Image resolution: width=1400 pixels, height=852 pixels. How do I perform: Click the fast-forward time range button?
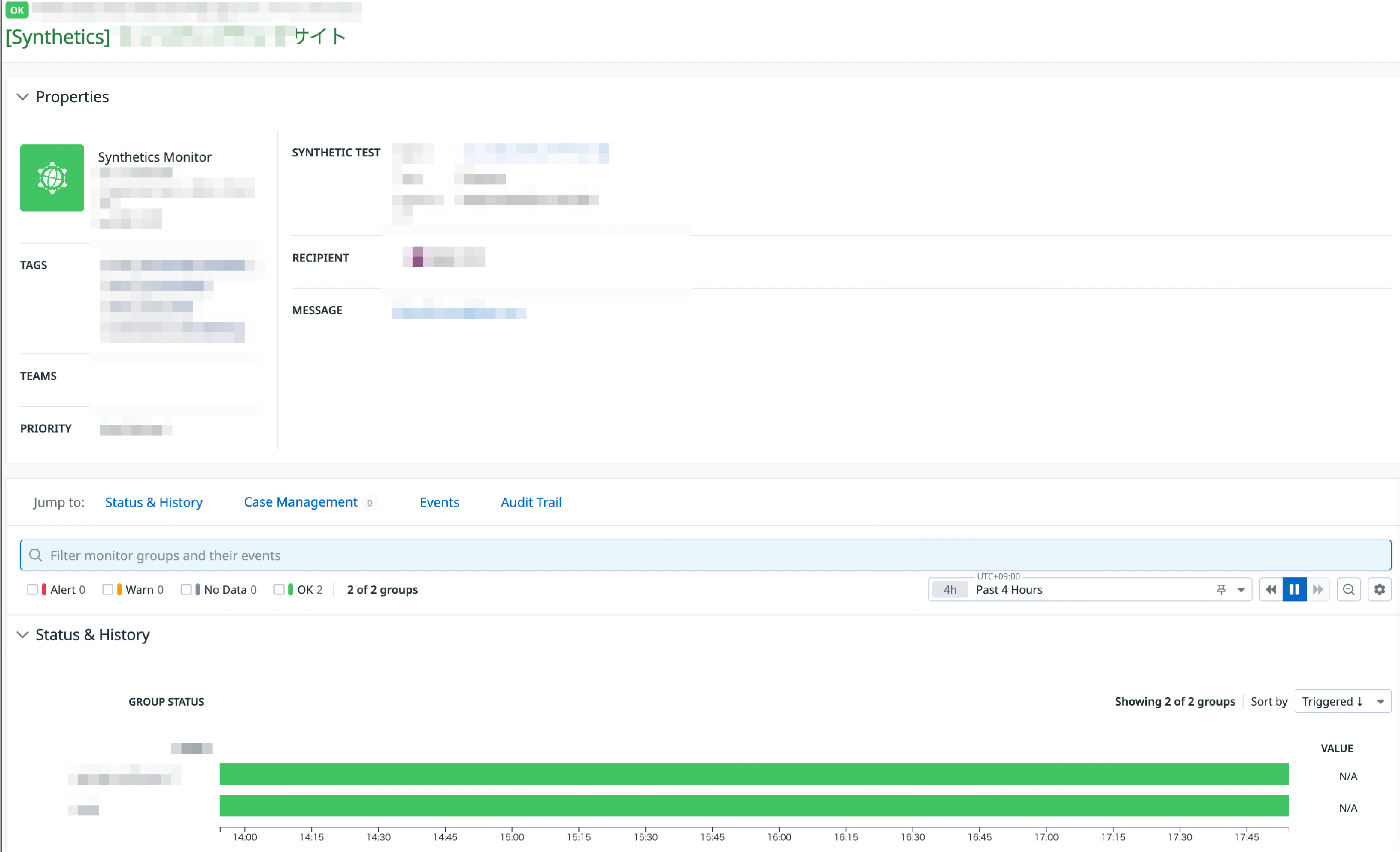1319,590
